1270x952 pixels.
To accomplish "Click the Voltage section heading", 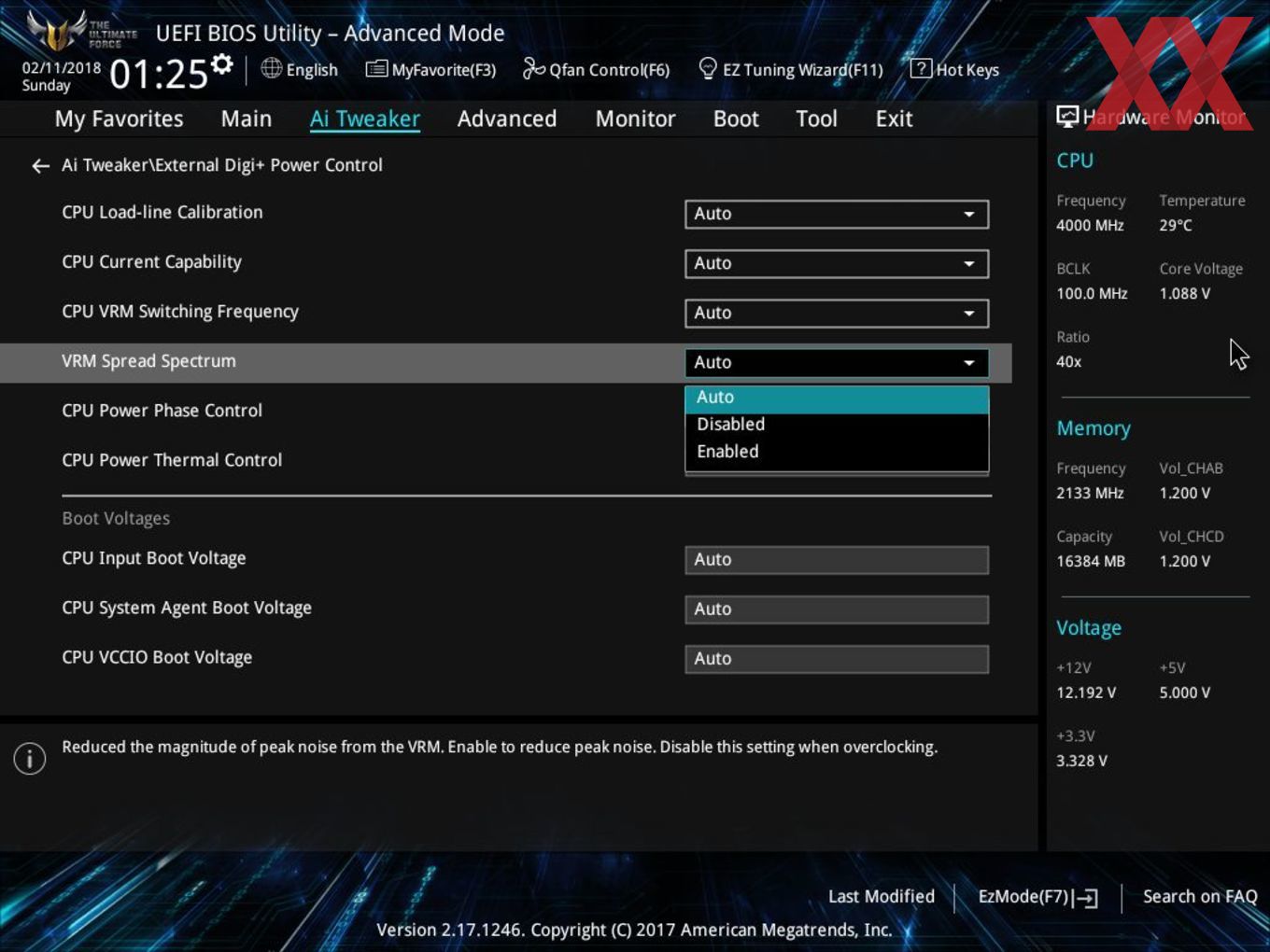I will coord(1088,628).
